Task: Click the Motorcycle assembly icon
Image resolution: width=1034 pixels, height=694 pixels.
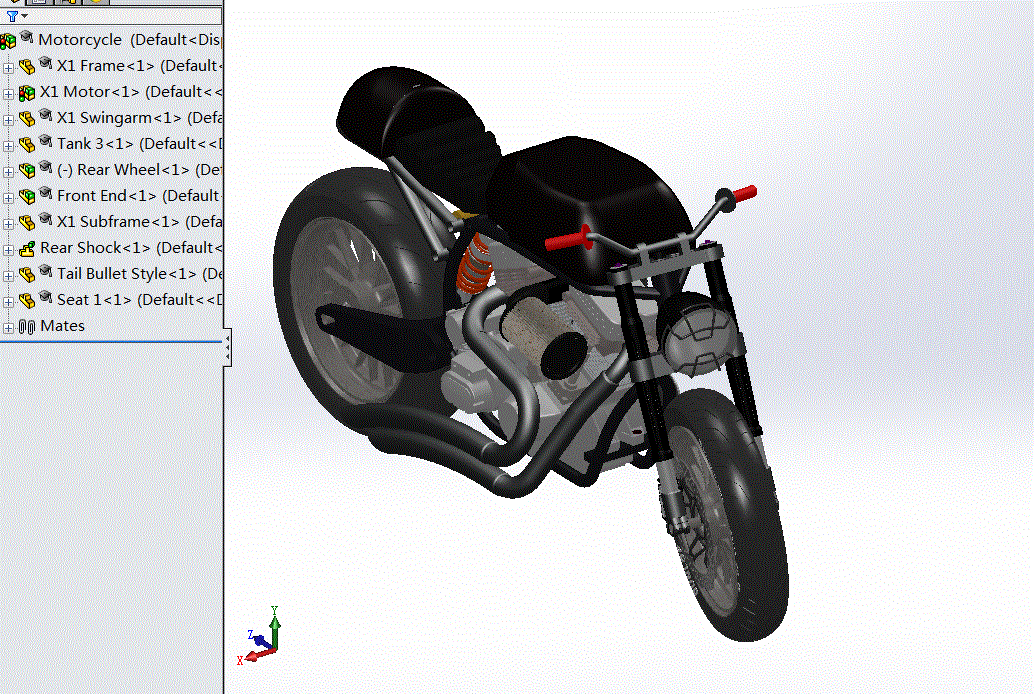Action: 7,41
